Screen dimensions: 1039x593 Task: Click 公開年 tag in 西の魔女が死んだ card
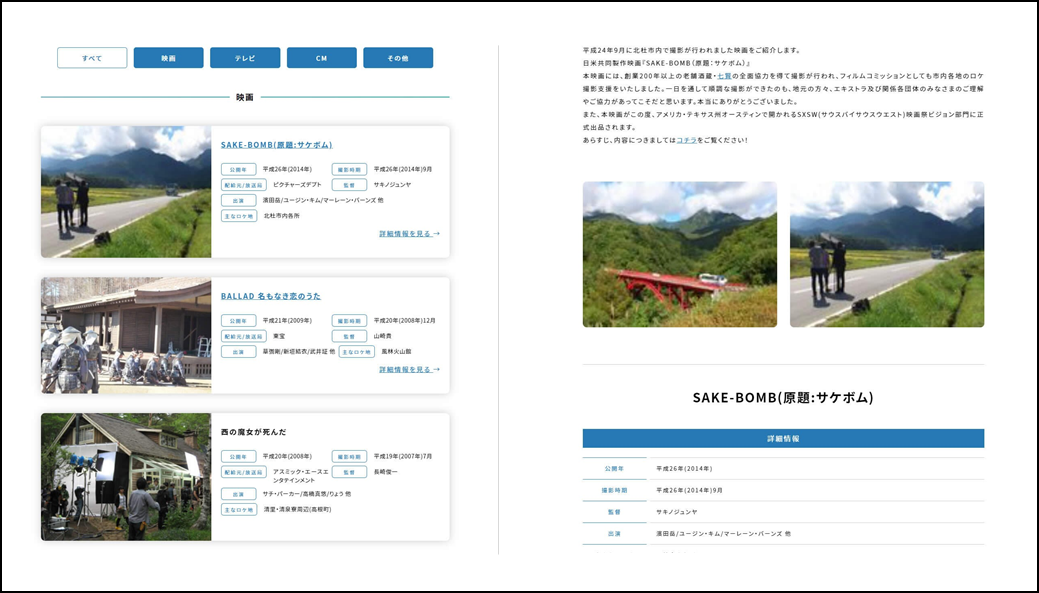coord(239,457)
